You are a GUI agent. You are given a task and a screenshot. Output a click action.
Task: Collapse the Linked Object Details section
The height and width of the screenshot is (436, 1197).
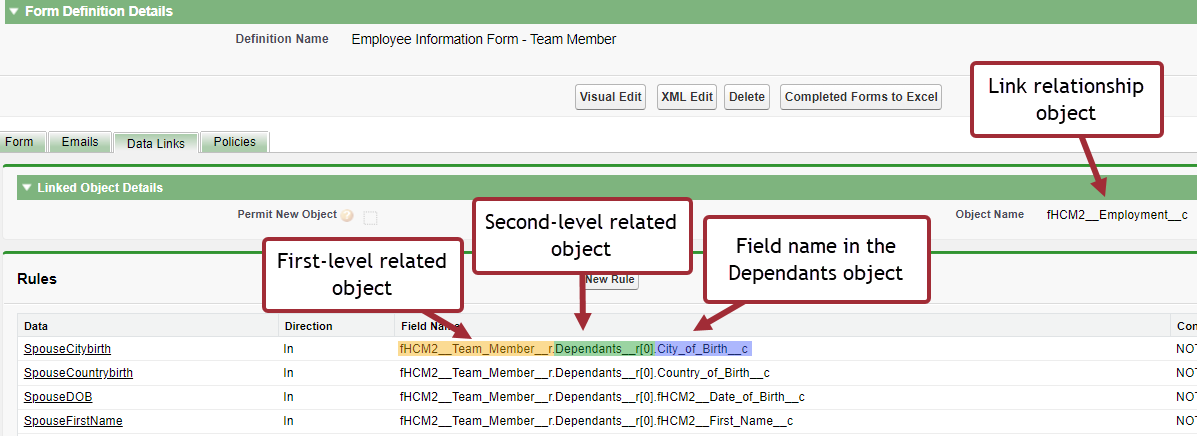[x=27, y=187]
